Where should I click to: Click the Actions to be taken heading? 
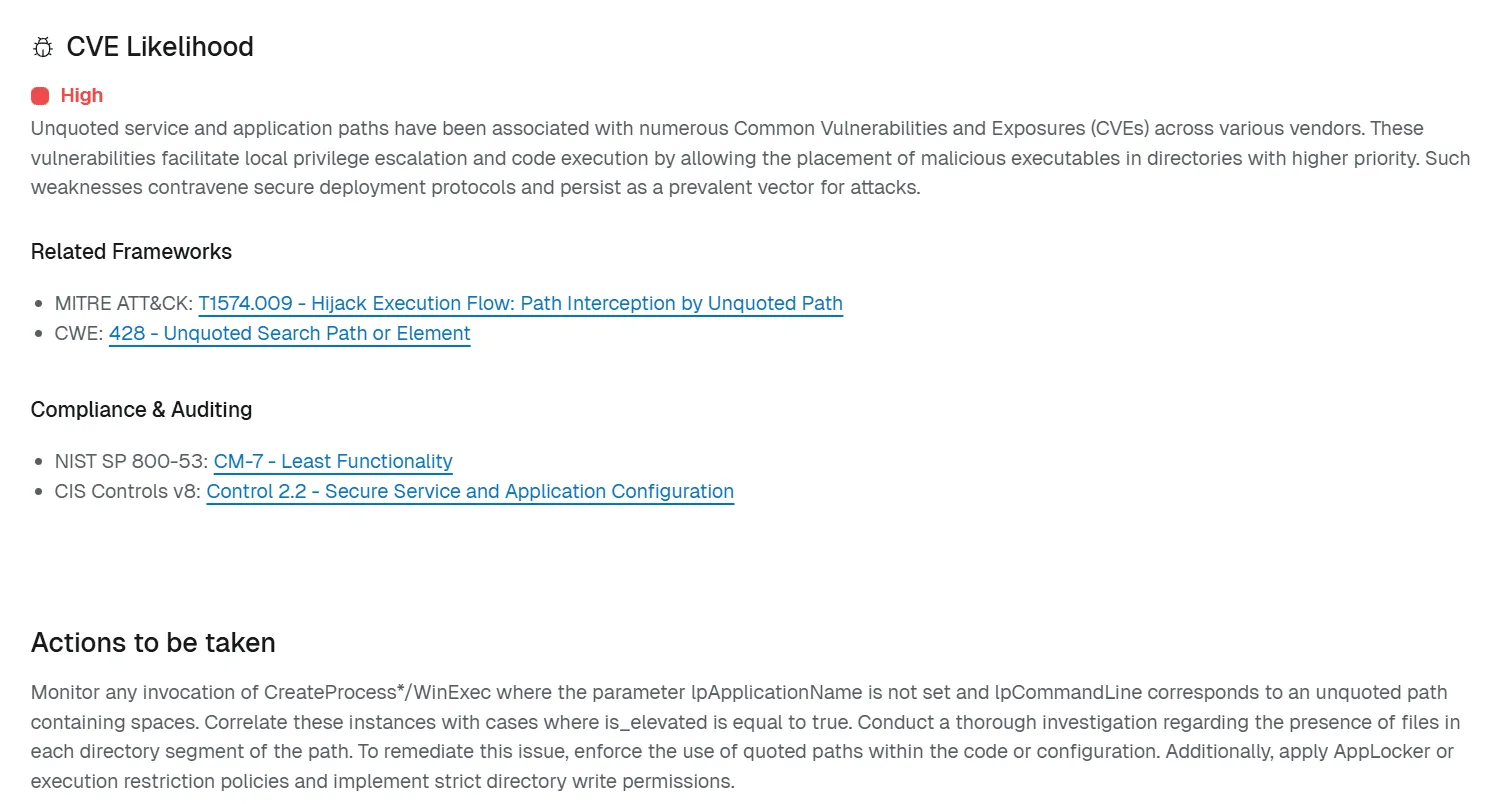coord(153,643)
